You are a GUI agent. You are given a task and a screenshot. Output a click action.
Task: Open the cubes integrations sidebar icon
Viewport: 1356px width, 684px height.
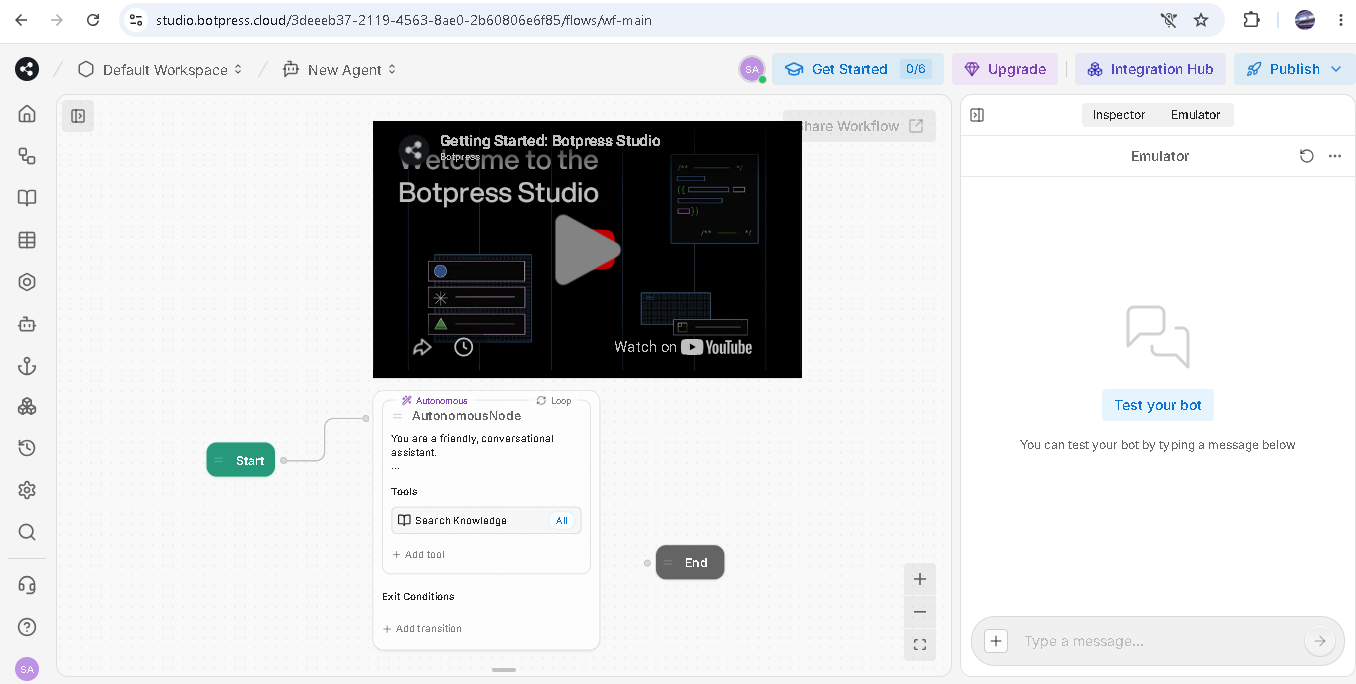(x=27, y=407)
